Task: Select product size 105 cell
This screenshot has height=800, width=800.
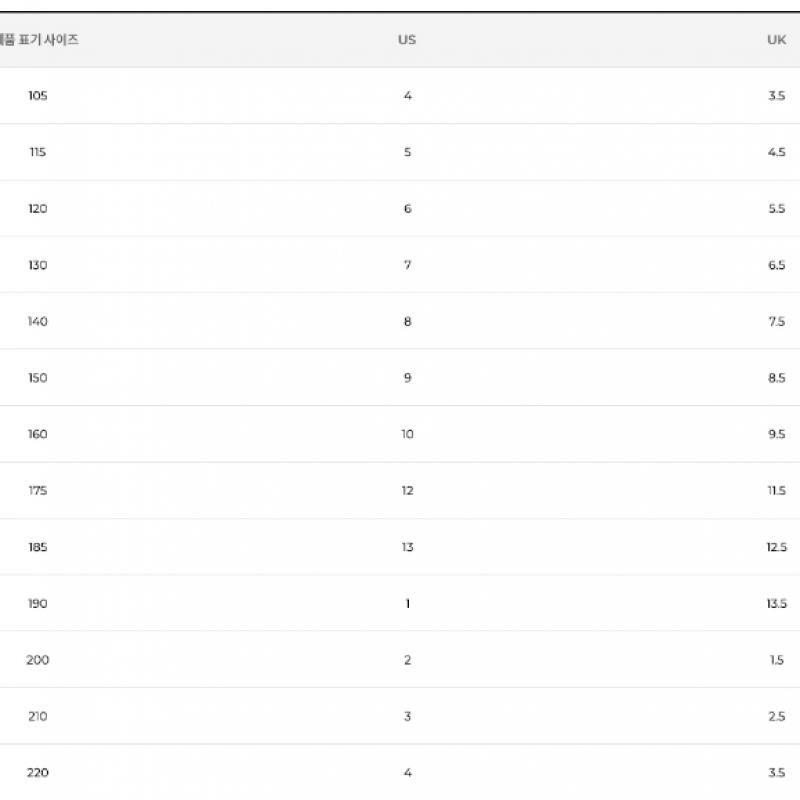Action: [38, 96]
